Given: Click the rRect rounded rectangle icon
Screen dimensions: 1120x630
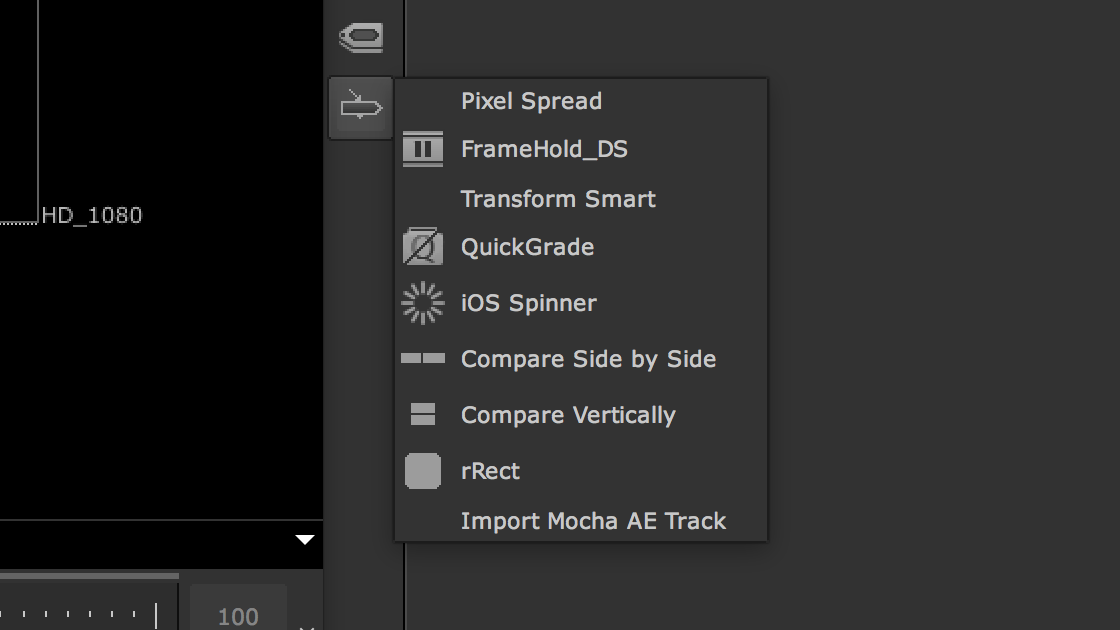Looking at the screenshot, I should pyautogui.click(x=423, y=471).
